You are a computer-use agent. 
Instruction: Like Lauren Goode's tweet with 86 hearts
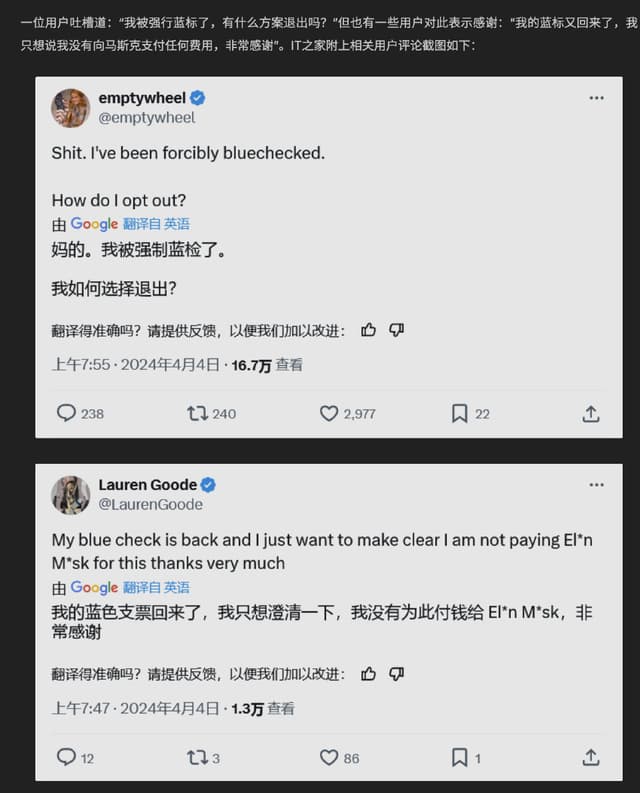[x=329, y=758]
